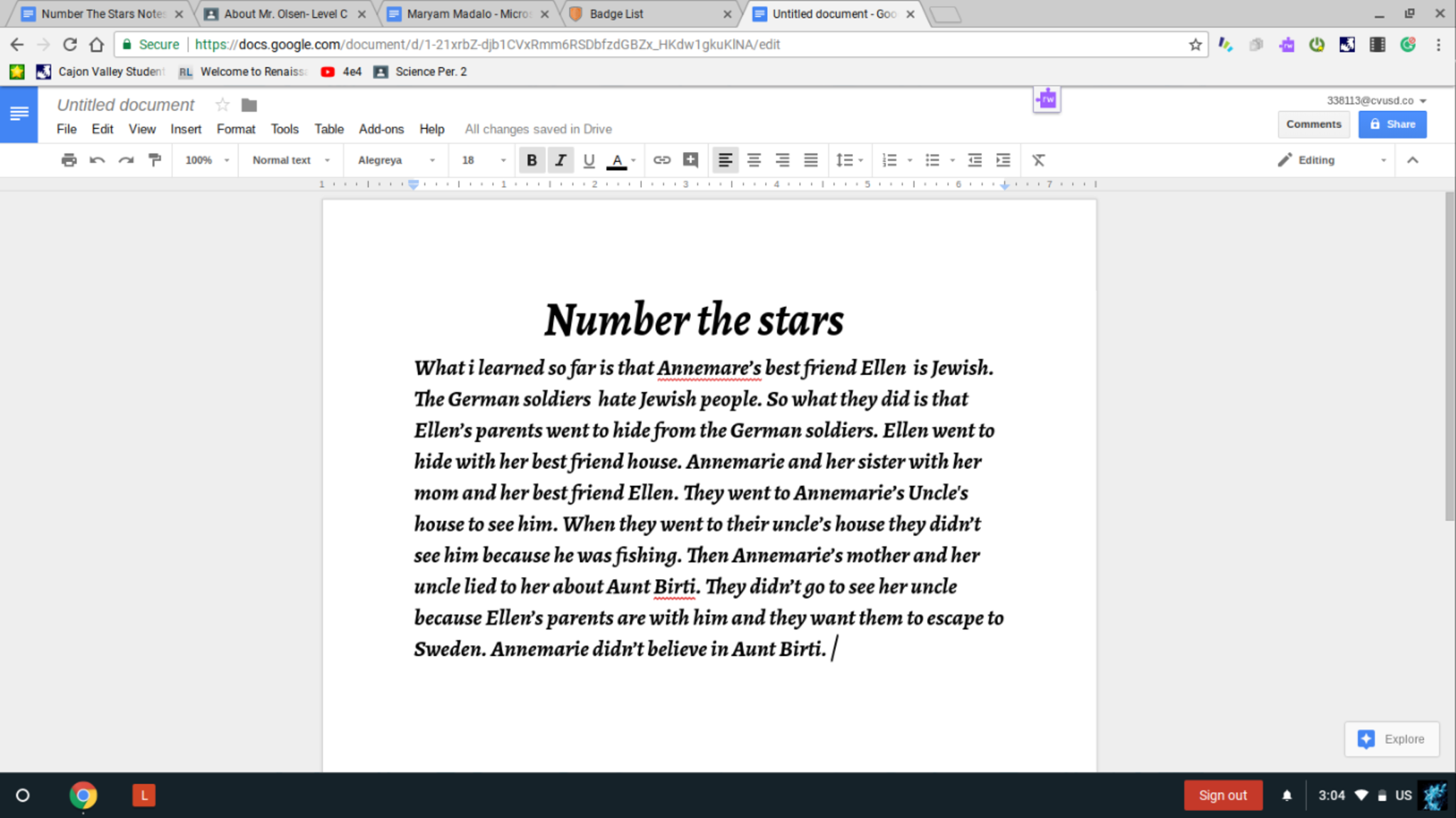Click the undo arrow icon
The image size is (1456, 818).
[97, 160]
